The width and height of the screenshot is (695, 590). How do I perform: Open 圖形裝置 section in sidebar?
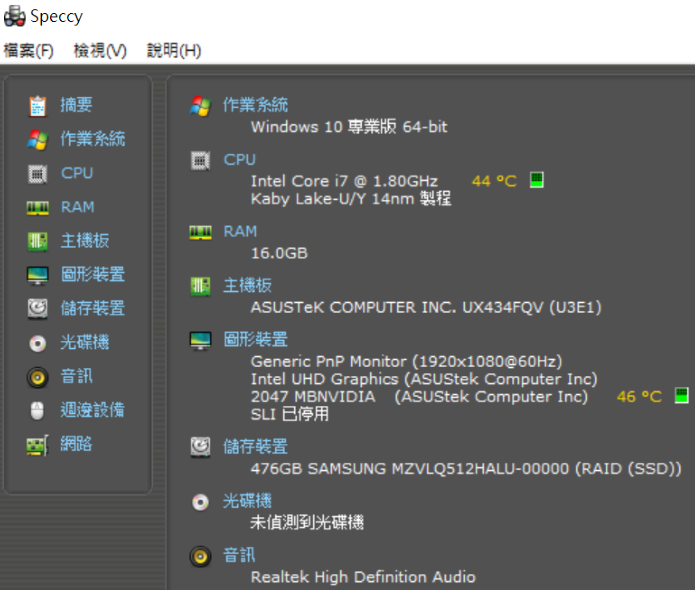(x=93, y=274)
